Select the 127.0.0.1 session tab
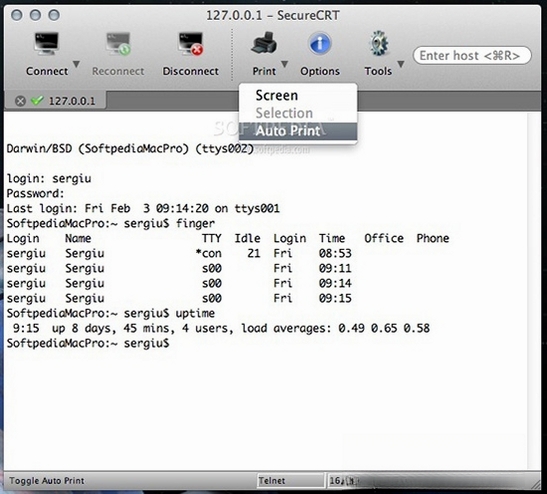 (x=56, y=101)
